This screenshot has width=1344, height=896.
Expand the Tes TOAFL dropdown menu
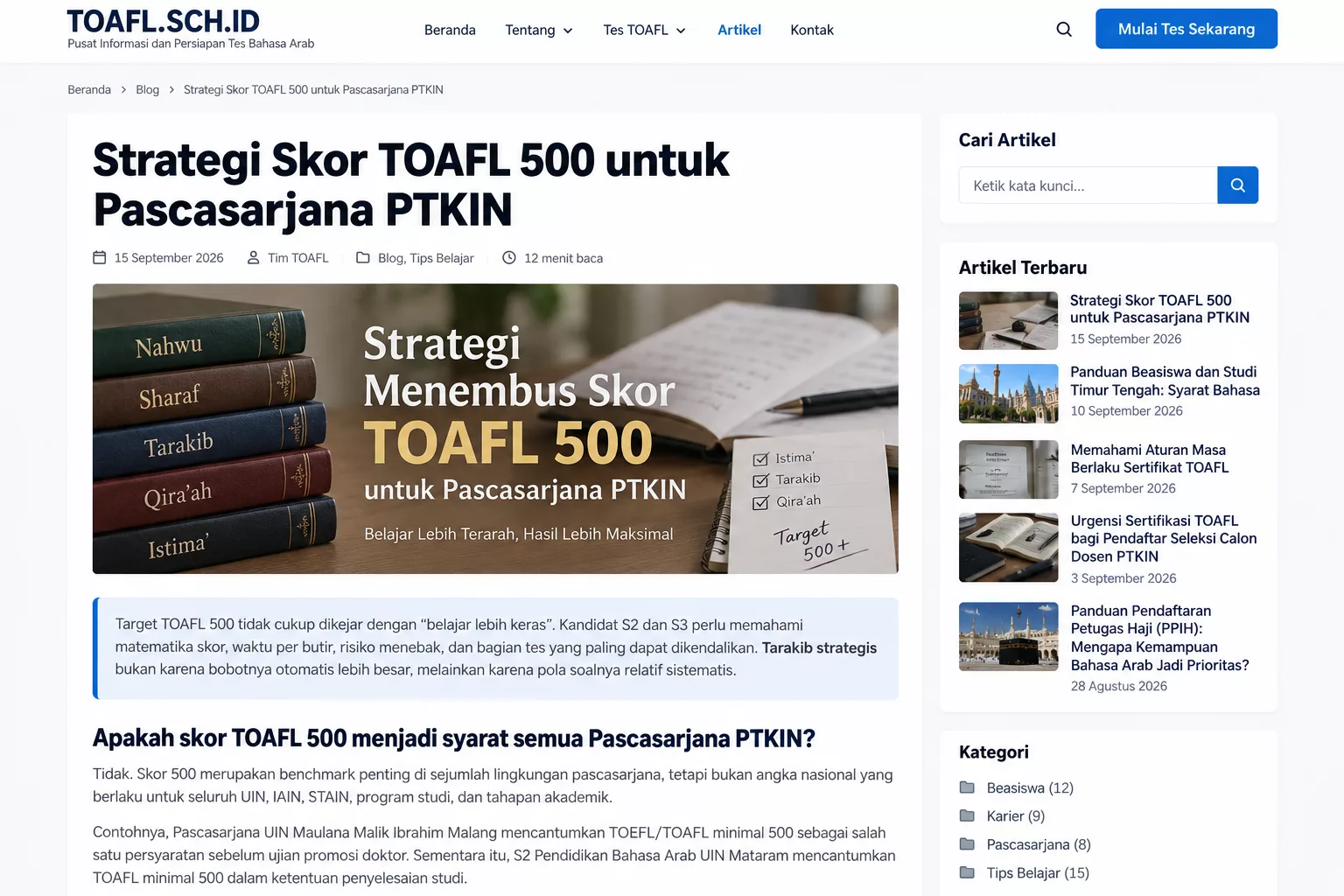(645, 30)
